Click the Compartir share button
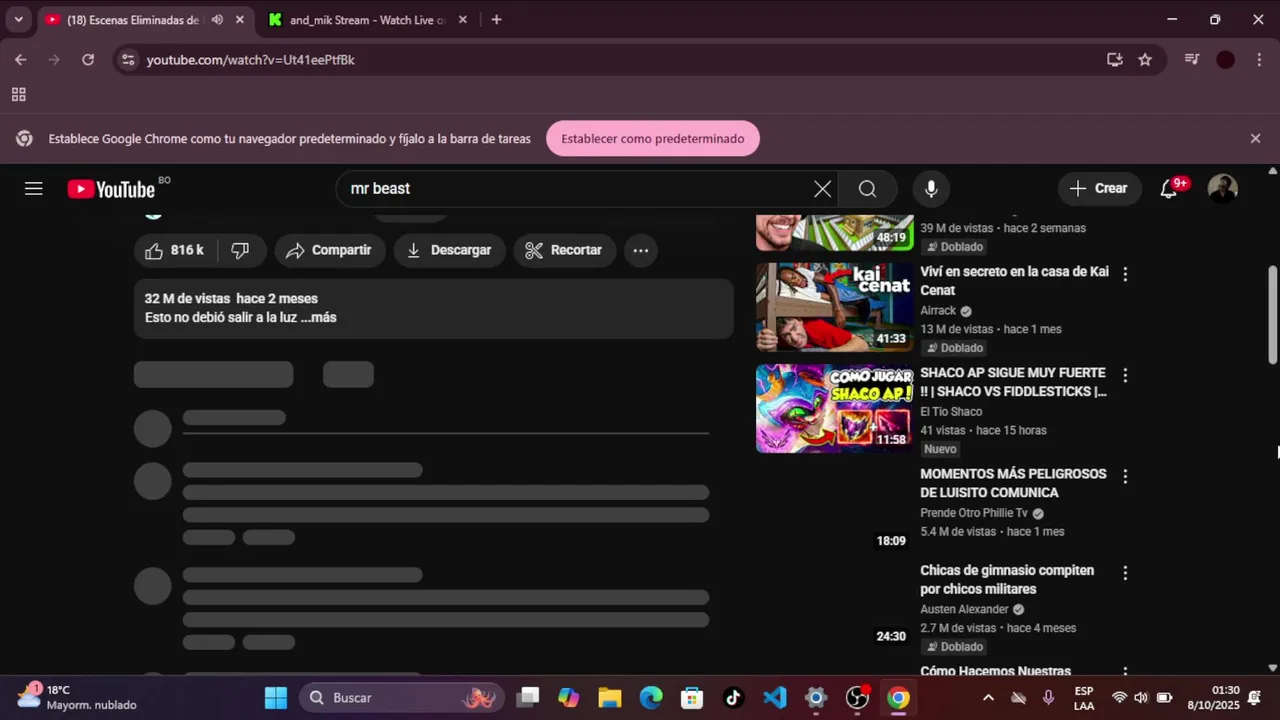Image resolution: width=1280 pixels, height=720 pixels. (329, 250)
